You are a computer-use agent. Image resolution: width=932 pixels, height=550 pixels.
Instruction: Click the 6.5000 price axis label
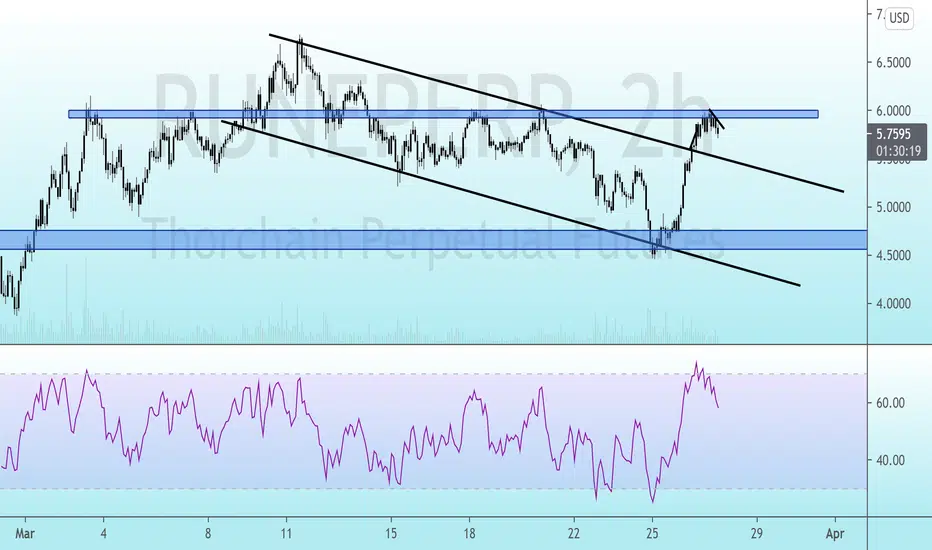(x=893, y=62)
